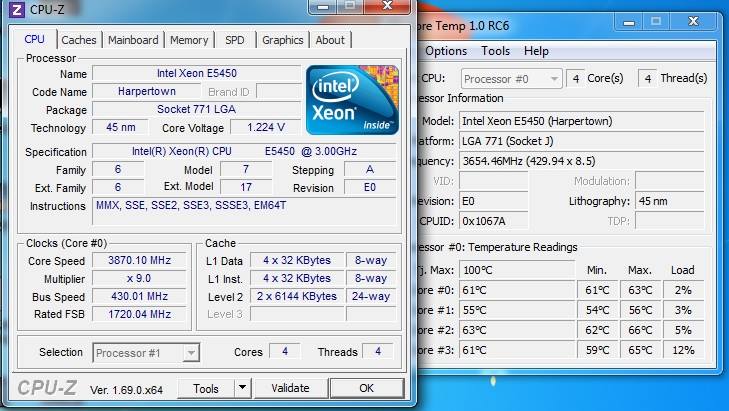729x411 pixels.
Task: Click the Model field in Core Temp
Action: pos(581,121)
